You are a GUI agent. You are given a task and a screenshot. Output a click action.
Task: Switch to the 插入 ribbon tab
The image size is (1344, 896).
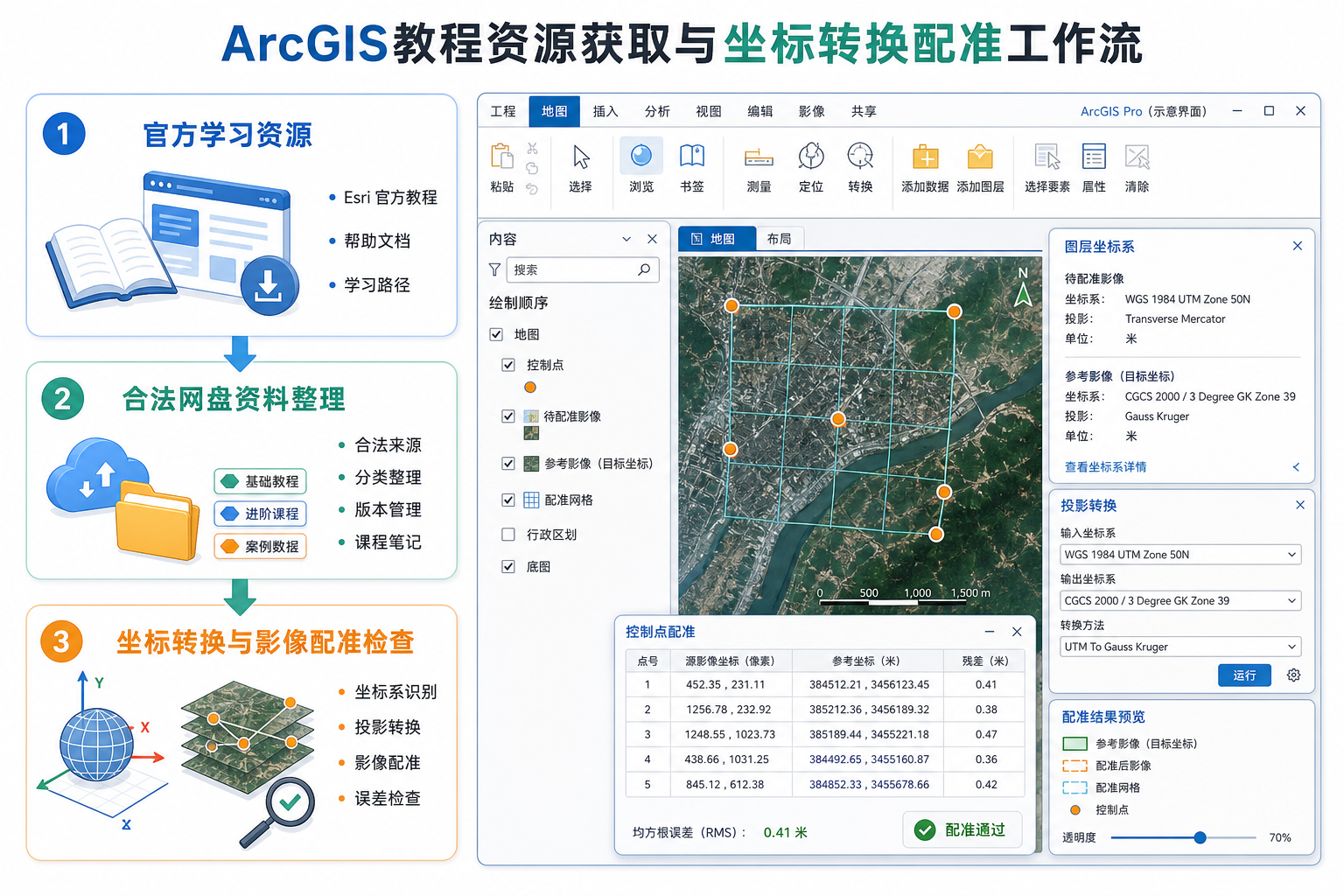pyautogui.click(x=605, y=111)
